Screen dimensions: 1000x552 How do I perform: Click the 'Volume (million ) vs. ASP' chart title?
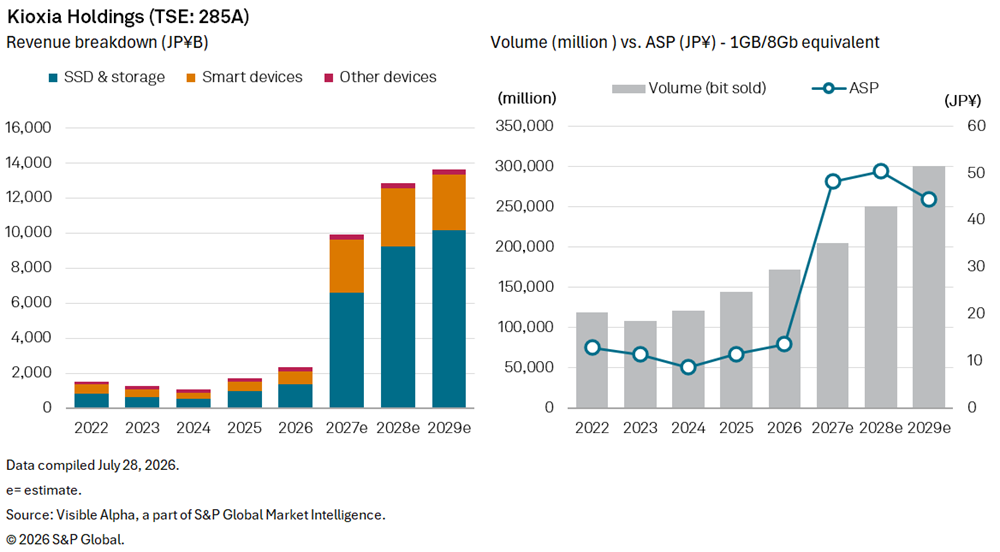685,43
